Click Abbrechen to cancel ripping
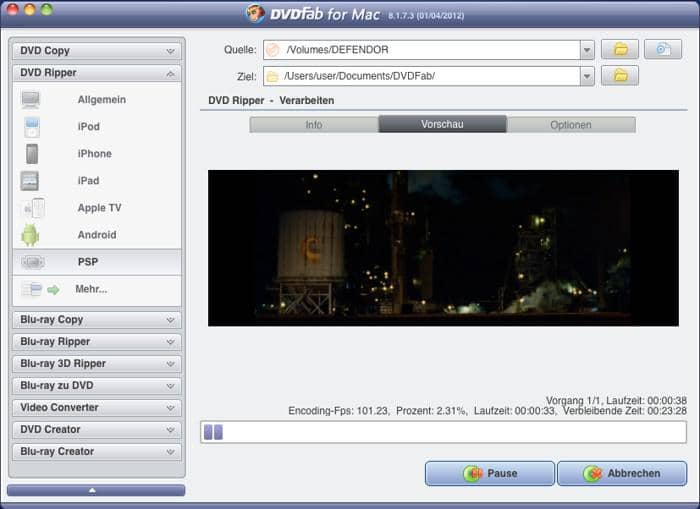The width and height of the screenshot is (700, 509). tap(622, 473)
